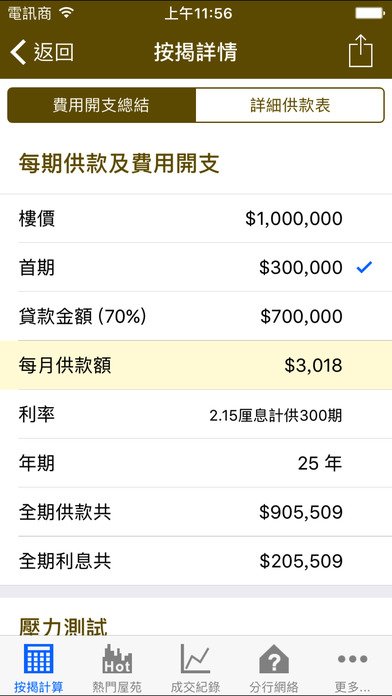Tap the 年期 25 年 row

point(196,463)
